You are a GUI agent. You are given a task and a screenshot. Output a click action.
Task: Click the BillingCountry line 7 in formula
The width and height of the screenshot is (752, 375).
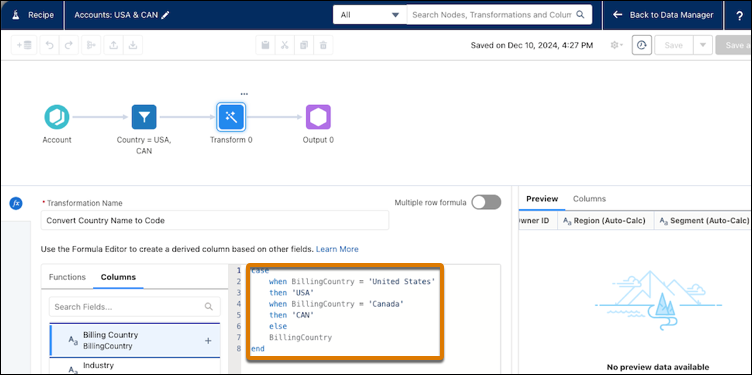coord(300,338)
